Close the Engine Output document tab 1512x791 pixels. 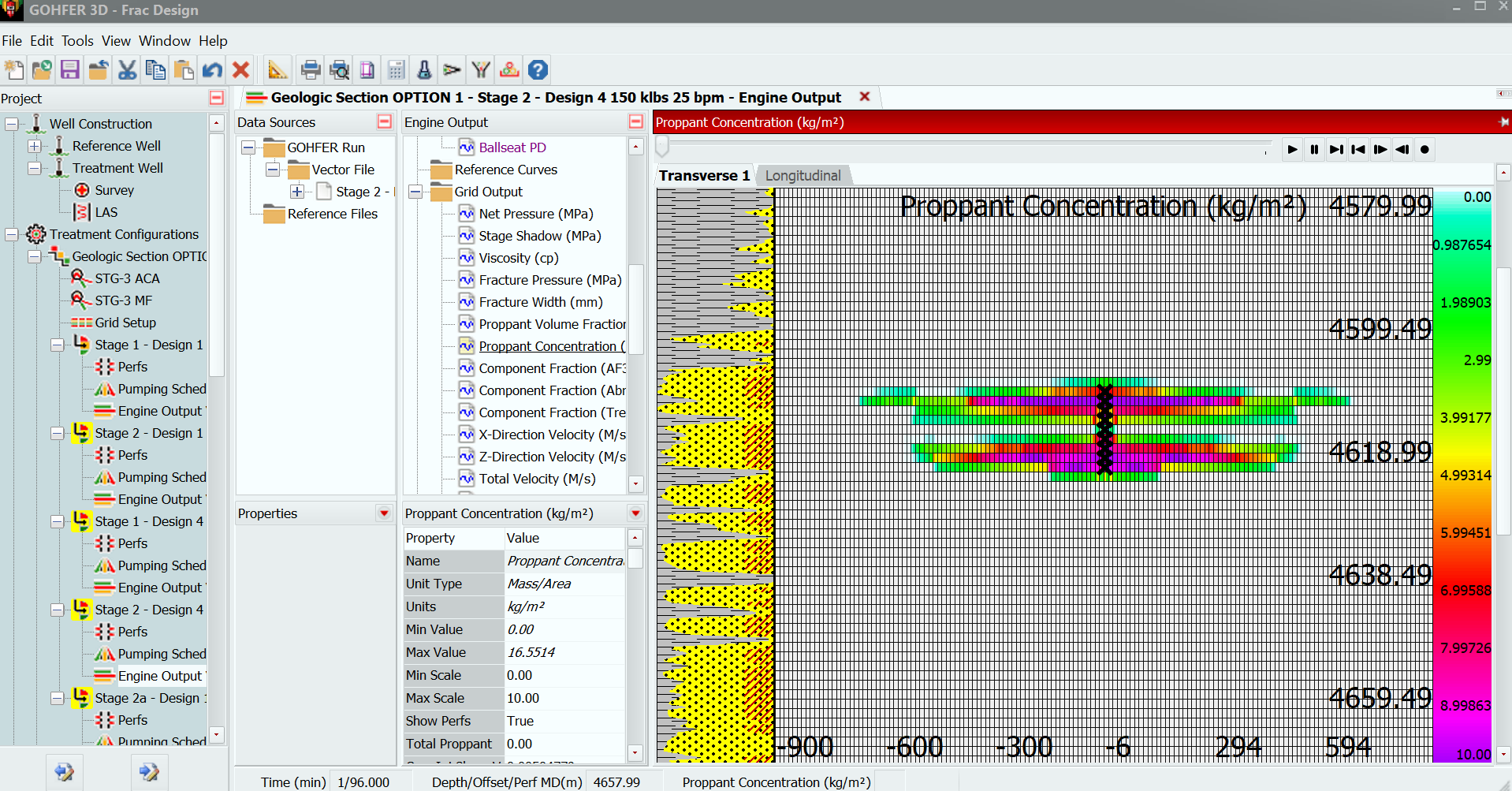pyautogui.click(x=865, y=96)
